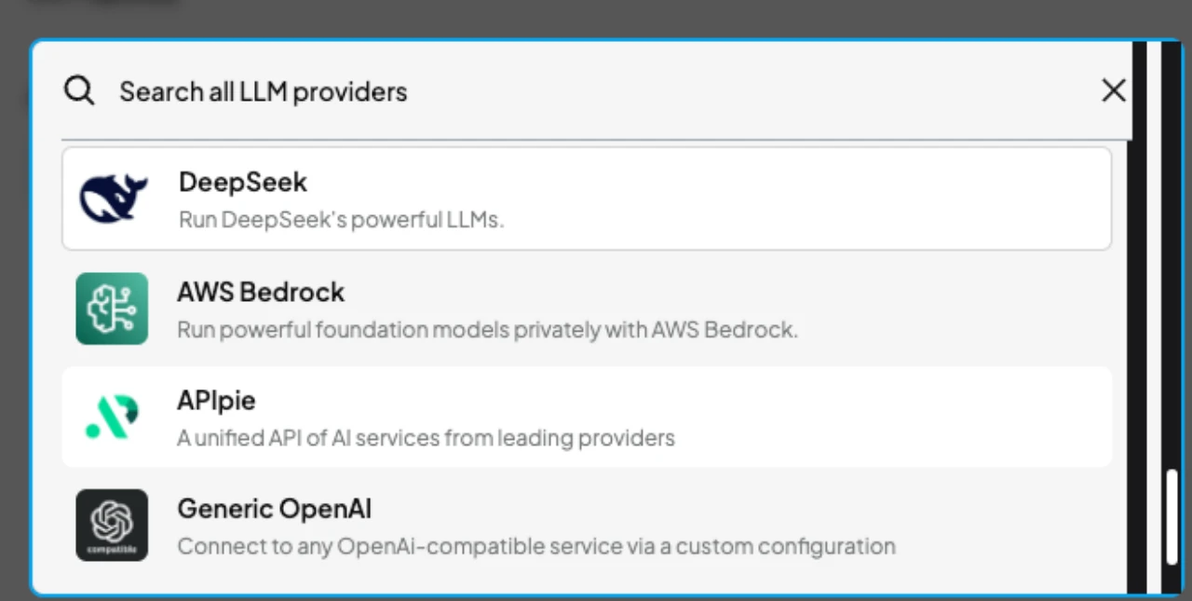Focus the Search all LLM providers field

(500, 92)
